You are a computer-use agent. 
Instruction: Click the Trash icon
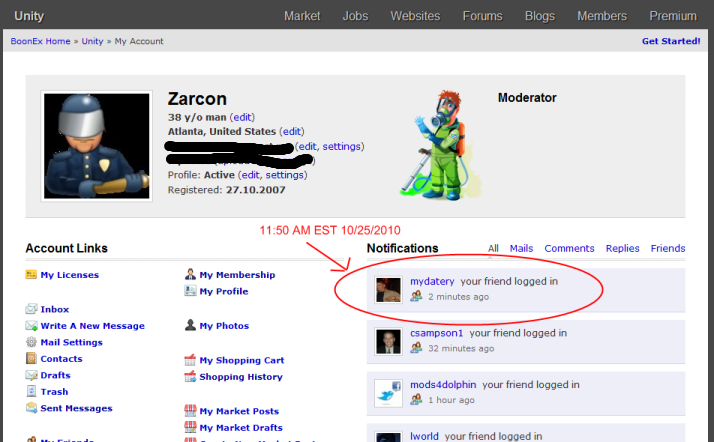click(x=31, y=391)
